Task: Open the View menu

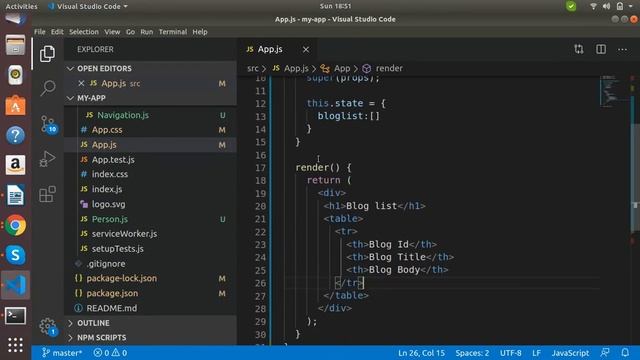Action: click(x=112, y=32)
